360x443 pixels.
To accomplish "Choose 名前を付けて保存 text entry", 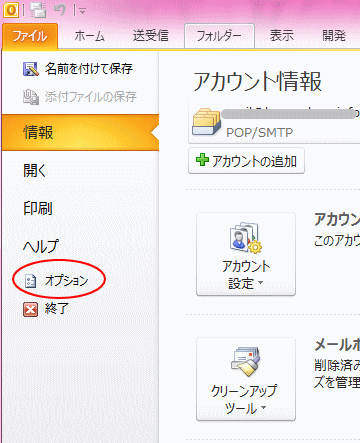I will coord(89,69).
